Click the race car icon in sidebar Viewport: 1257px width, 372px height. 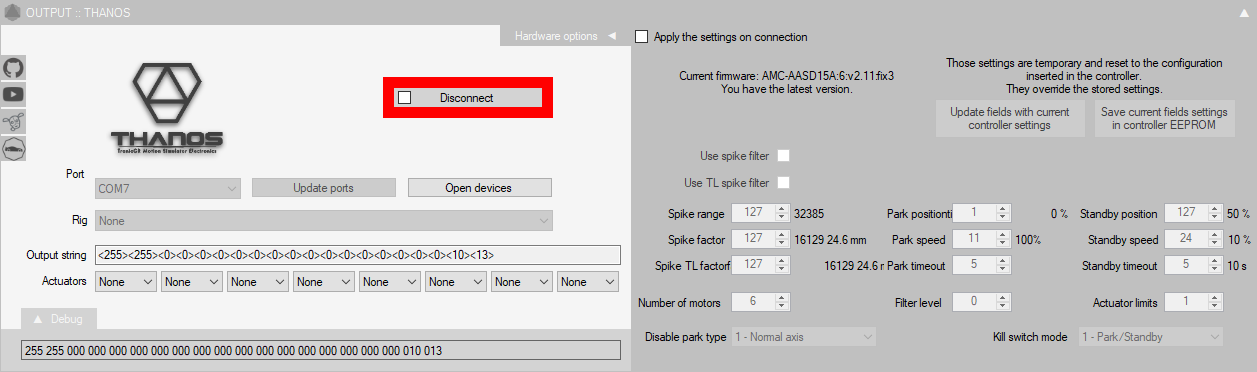tap(14, 148)
